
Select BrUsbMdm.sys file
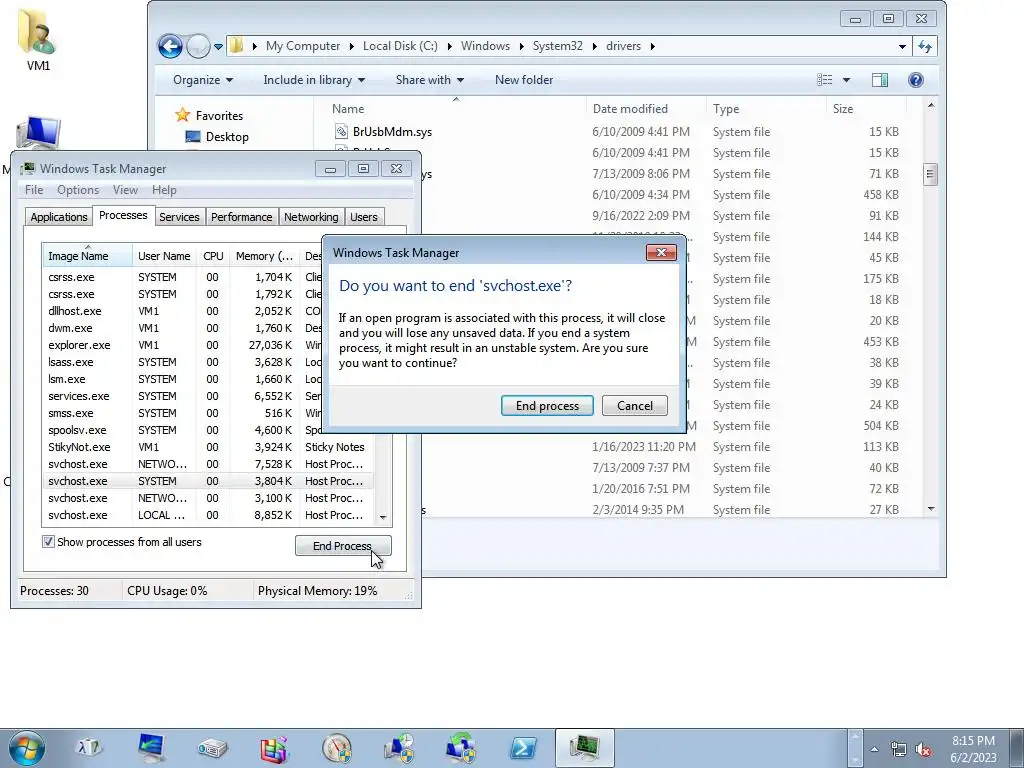click(x=392, y=131)
